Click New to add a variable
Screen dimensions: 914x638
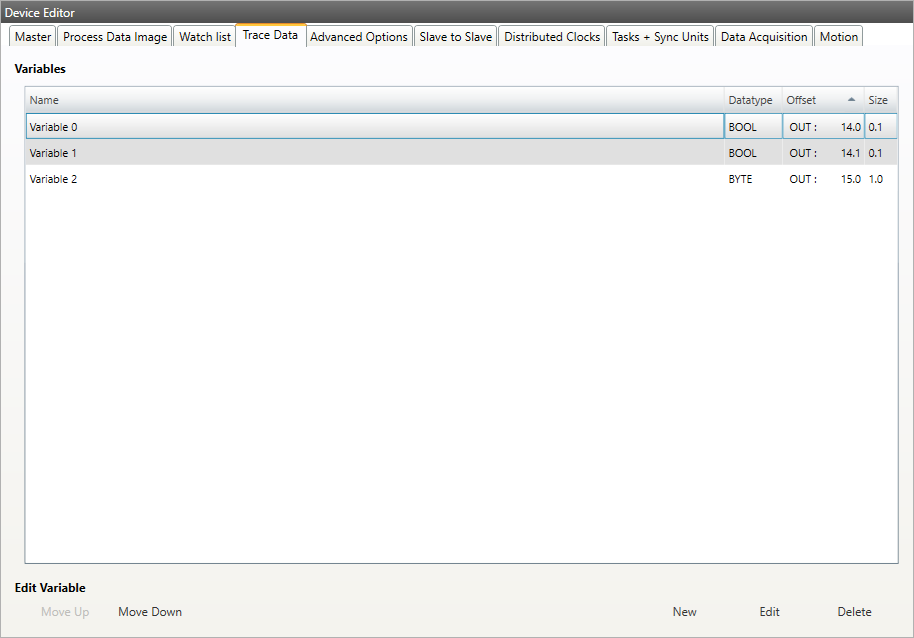(x=684, y=612)
